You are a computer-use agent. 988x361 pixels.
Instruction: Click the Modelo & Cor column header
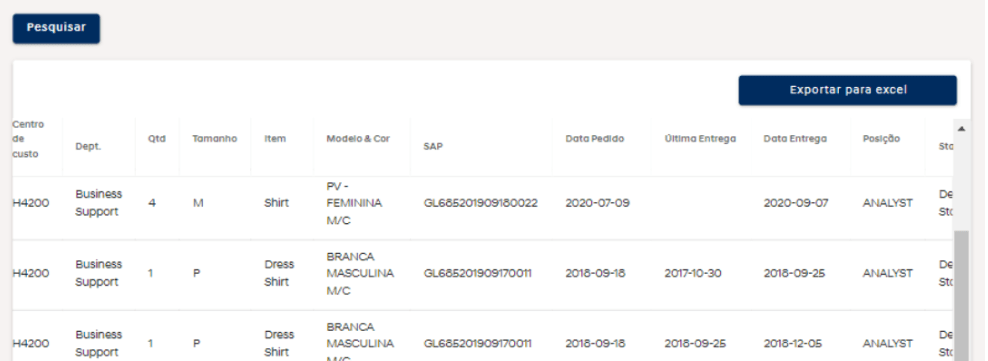[358, 139]
